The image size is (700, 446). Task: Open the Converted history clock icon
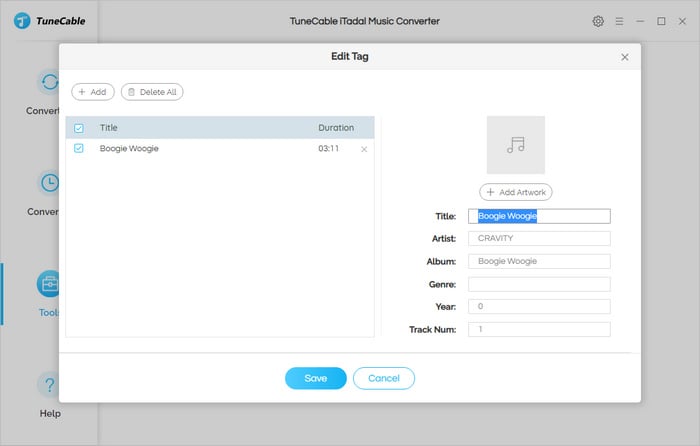[49, 183]
